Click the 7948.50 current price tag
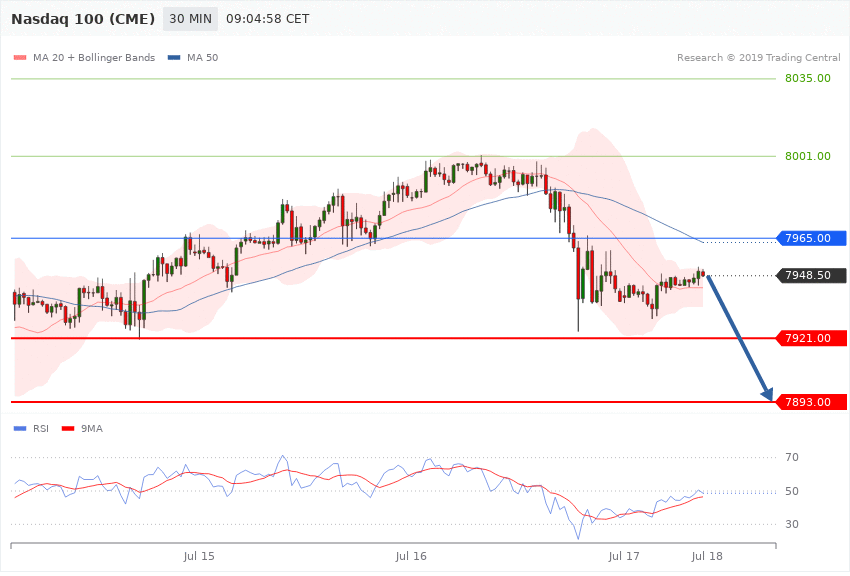The image size is (850, 576). pos(812,275)
